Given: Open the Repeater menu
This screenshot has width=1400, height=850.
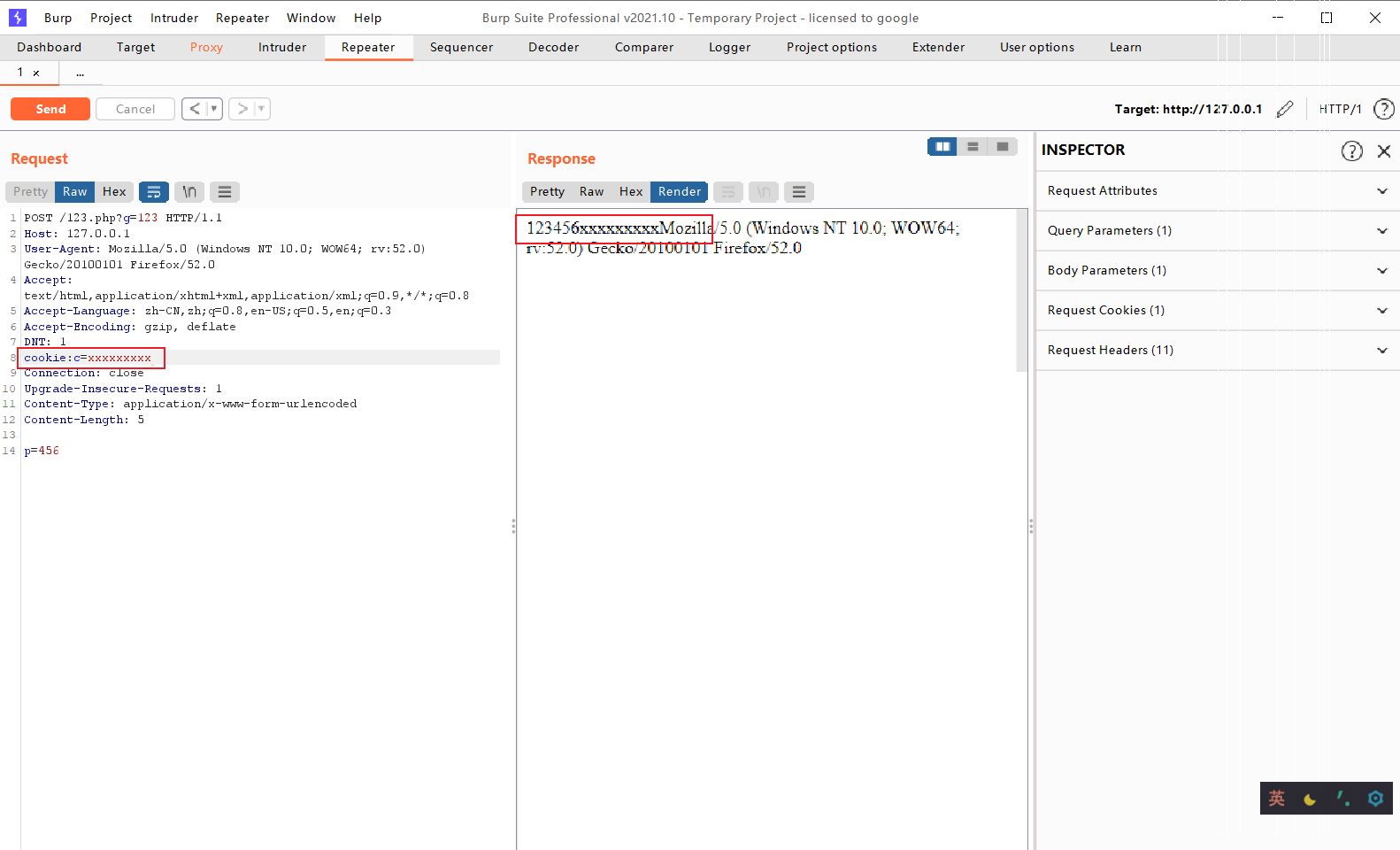Looking at the screenshot, I should tap(242, 18).
